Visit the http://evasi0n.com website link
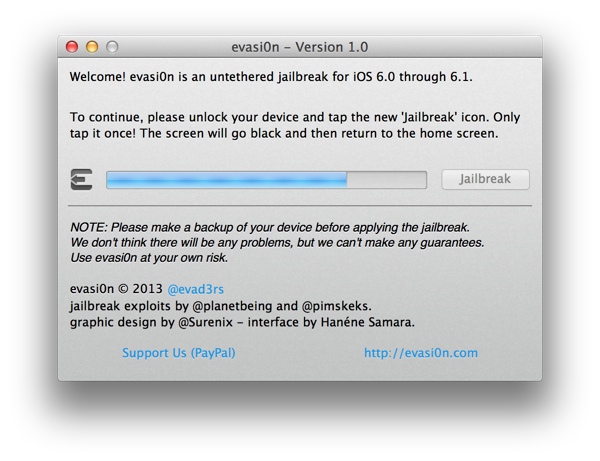Image resolution: width=600 pixels, height=461 pixels. coord(421,353)
